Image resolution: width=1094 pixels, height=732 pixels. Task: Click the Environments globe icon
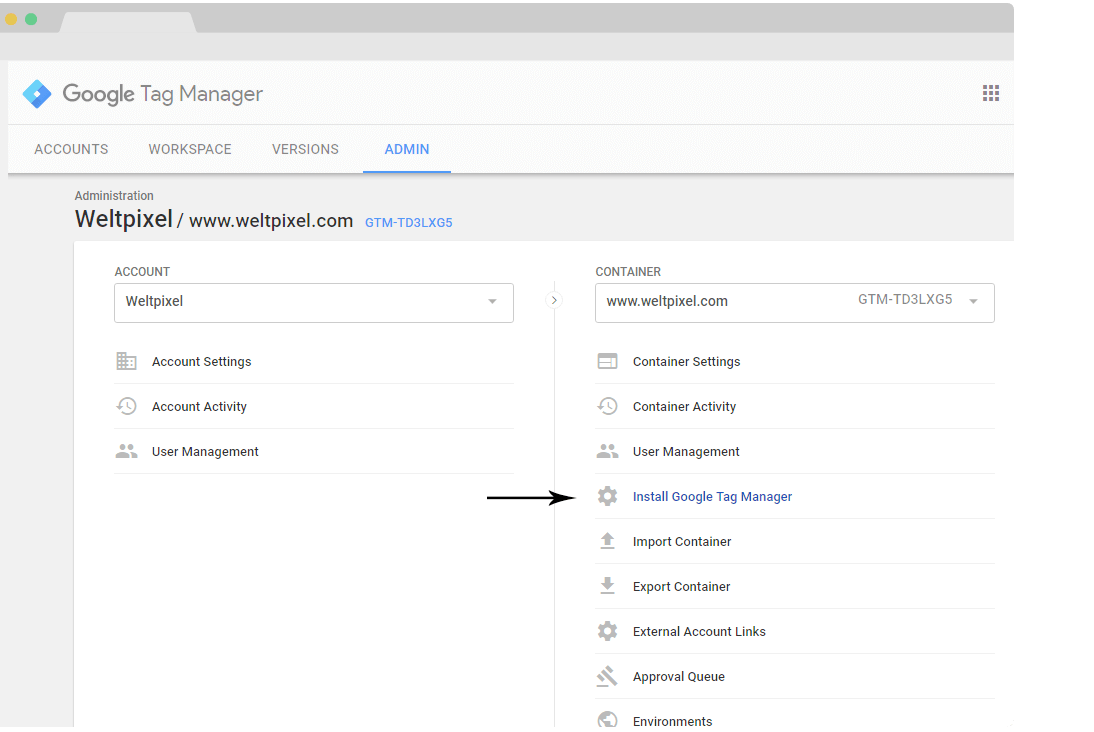click(608, 719)
